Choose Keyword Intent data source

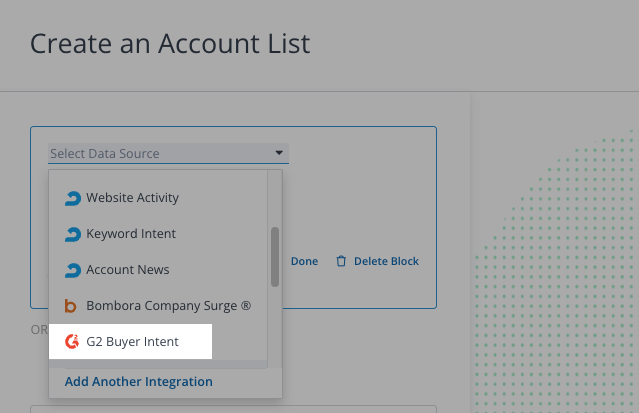point(130,234)
